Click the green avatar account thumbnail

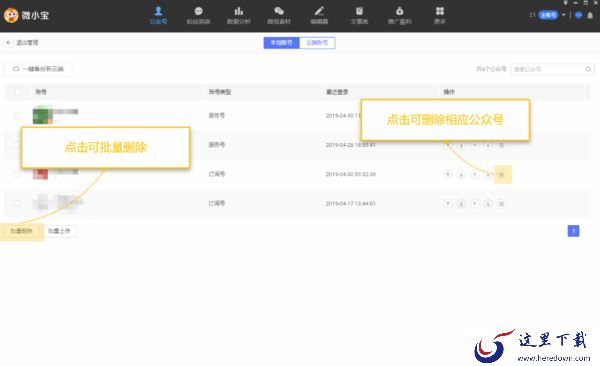click(x=42, y=115)
